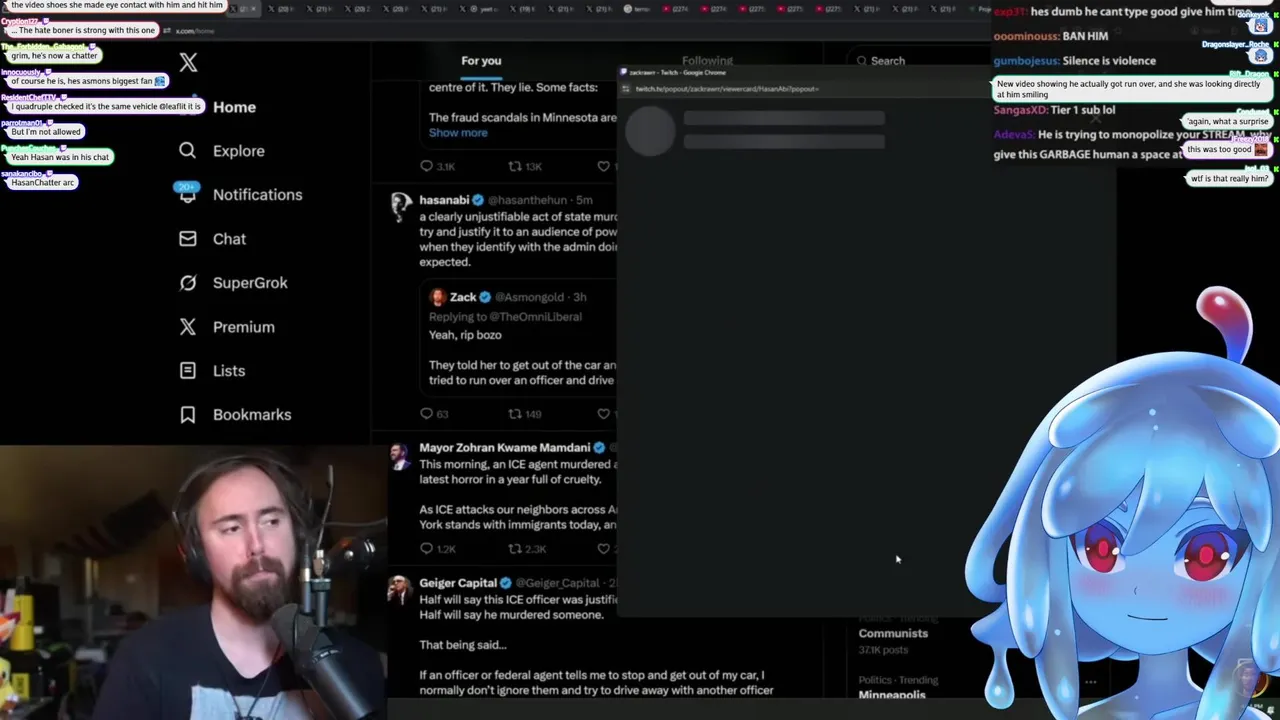Open Geiger Capital's profile picture

(399, 590)
